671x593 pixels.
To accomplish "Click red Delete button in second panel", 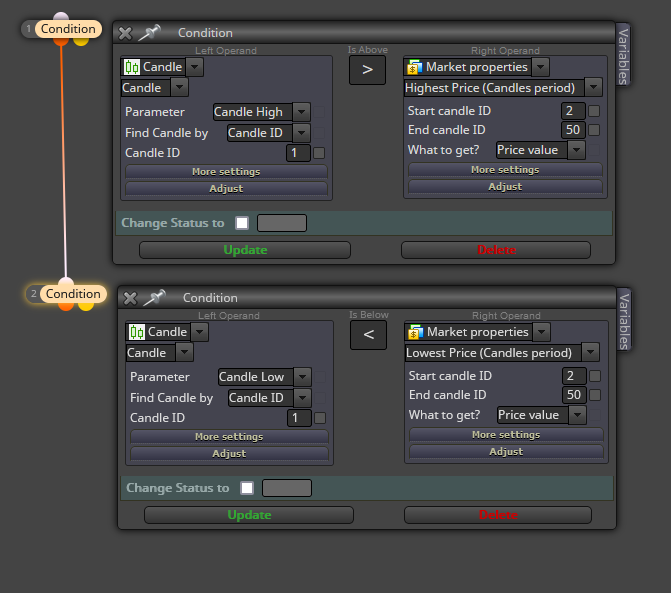I will point(498,515).
